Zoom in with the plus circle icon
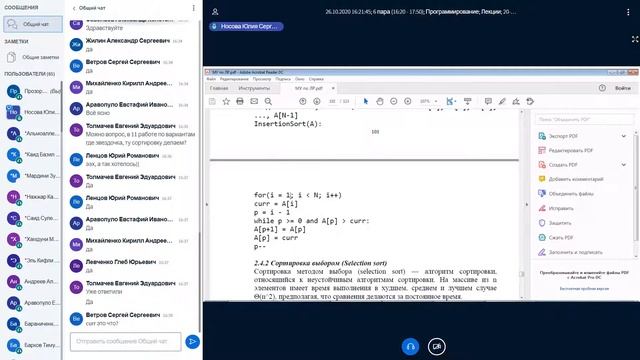640x360 pixels. [x=408, y=102]
